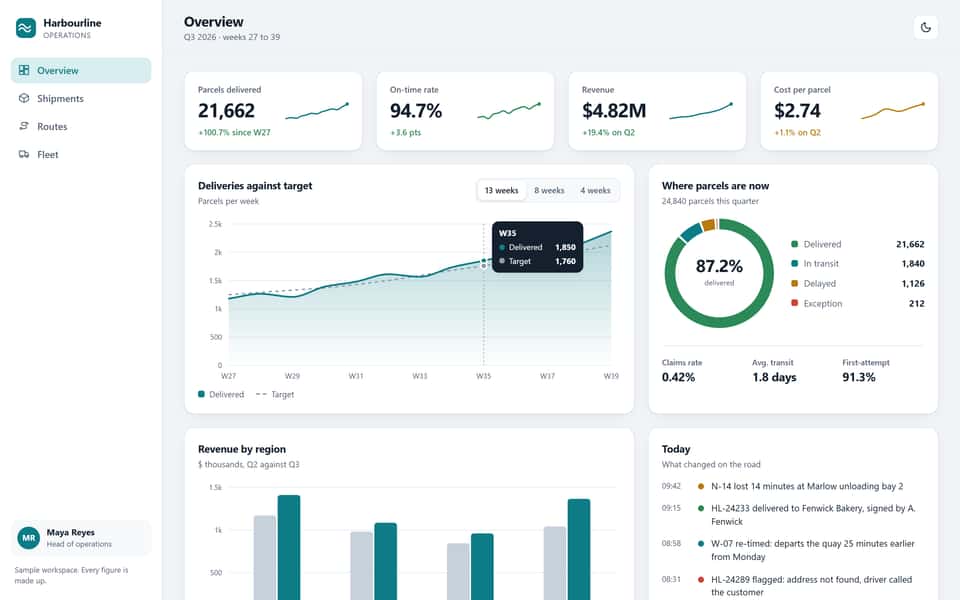This screenshot has width=960, height=600.
Task: Click the amber status dot at 09:42
Action: coord(701,486)
